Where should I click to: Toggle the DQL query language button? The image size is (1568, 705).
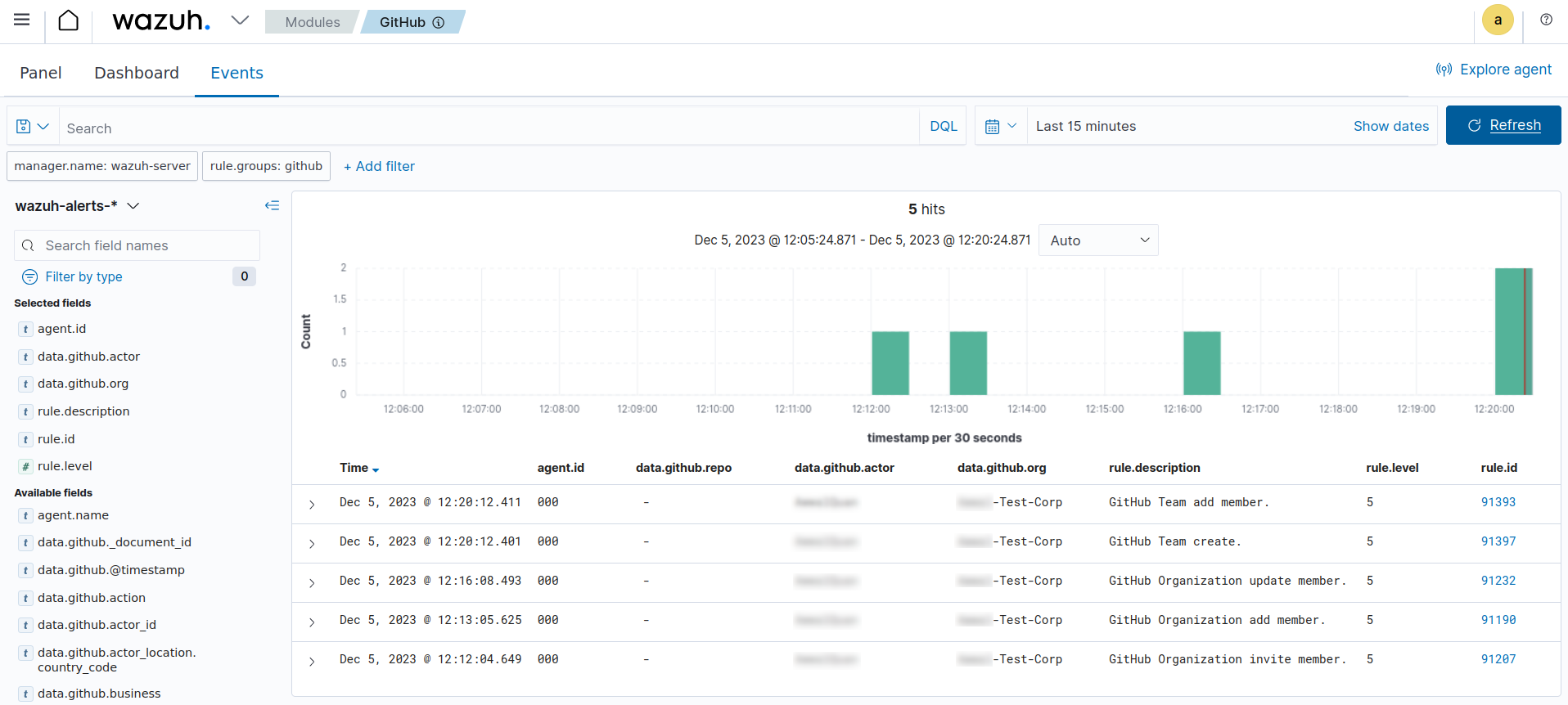tap(943, 126)
